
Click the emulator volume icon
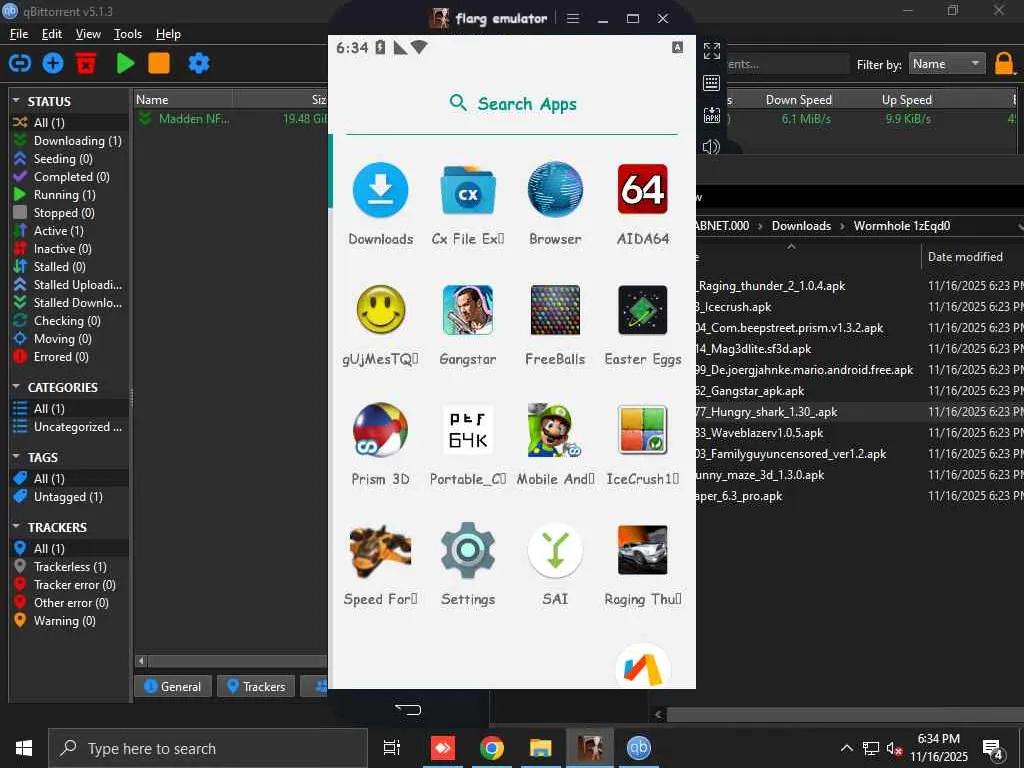[x=711, y=146]
